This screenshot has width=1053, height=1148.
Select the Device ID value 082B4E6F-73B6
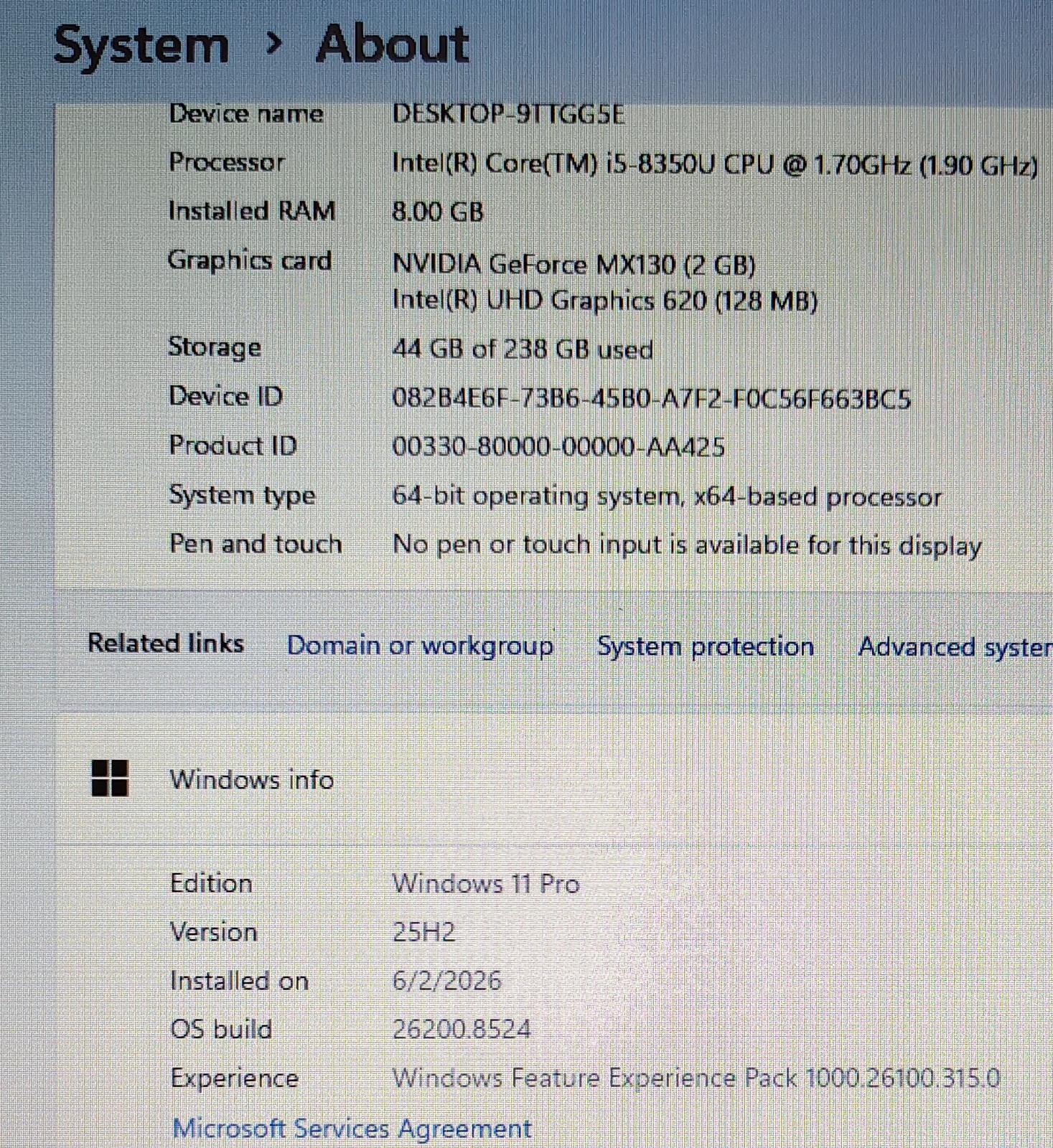[x=651, y=398]
